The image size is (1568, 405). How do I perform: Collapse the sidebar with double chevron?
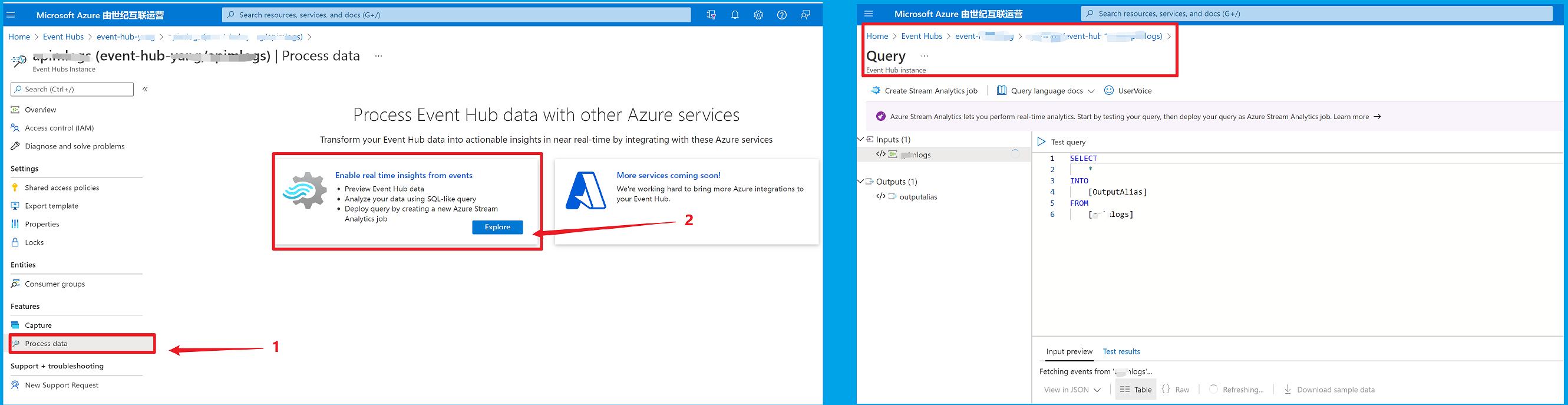(x=145, y=90)
